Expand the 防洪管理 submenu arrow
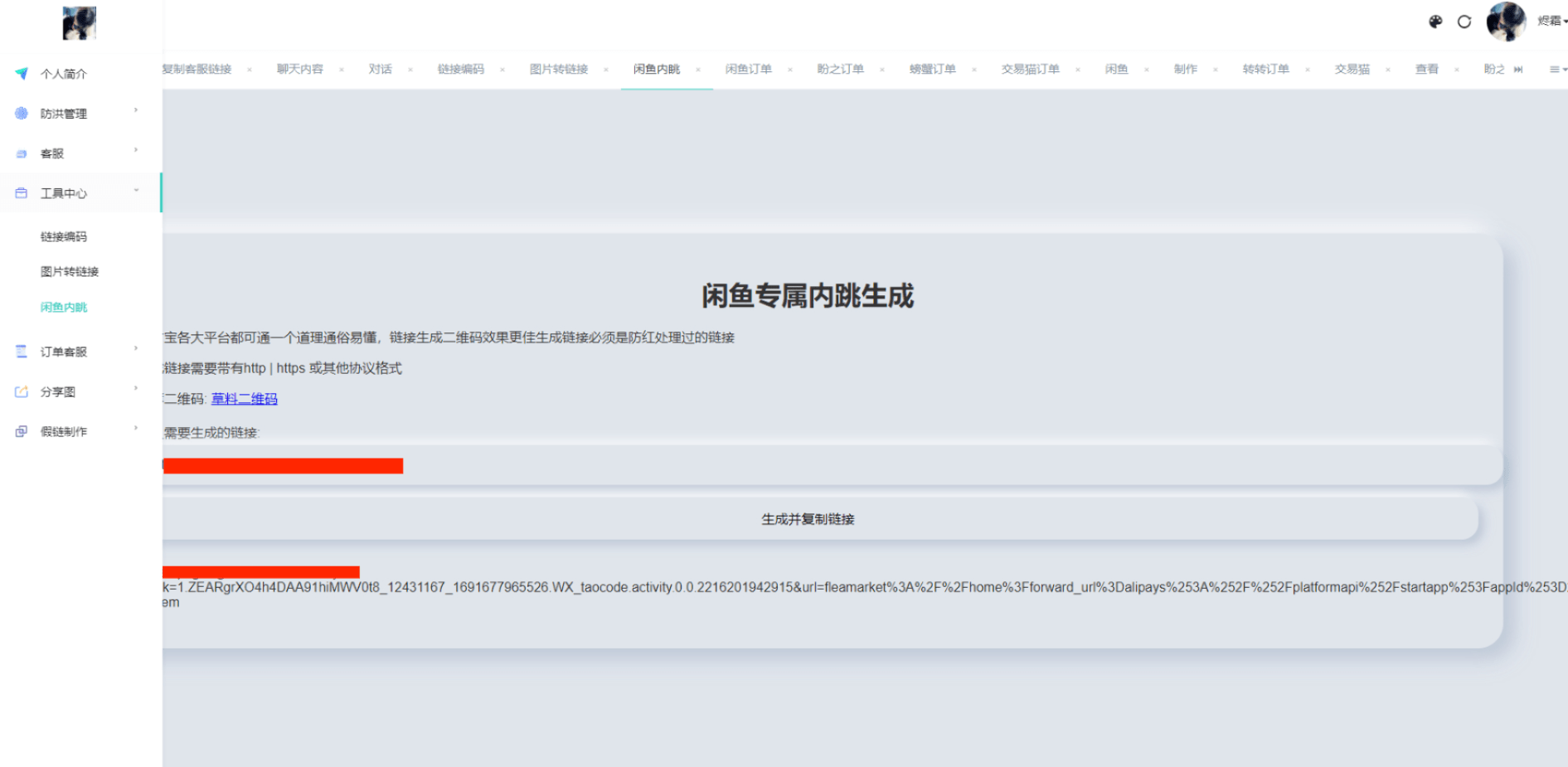Image resolution: width=1568 pixels, height=767 pixels. pos(136,110)
